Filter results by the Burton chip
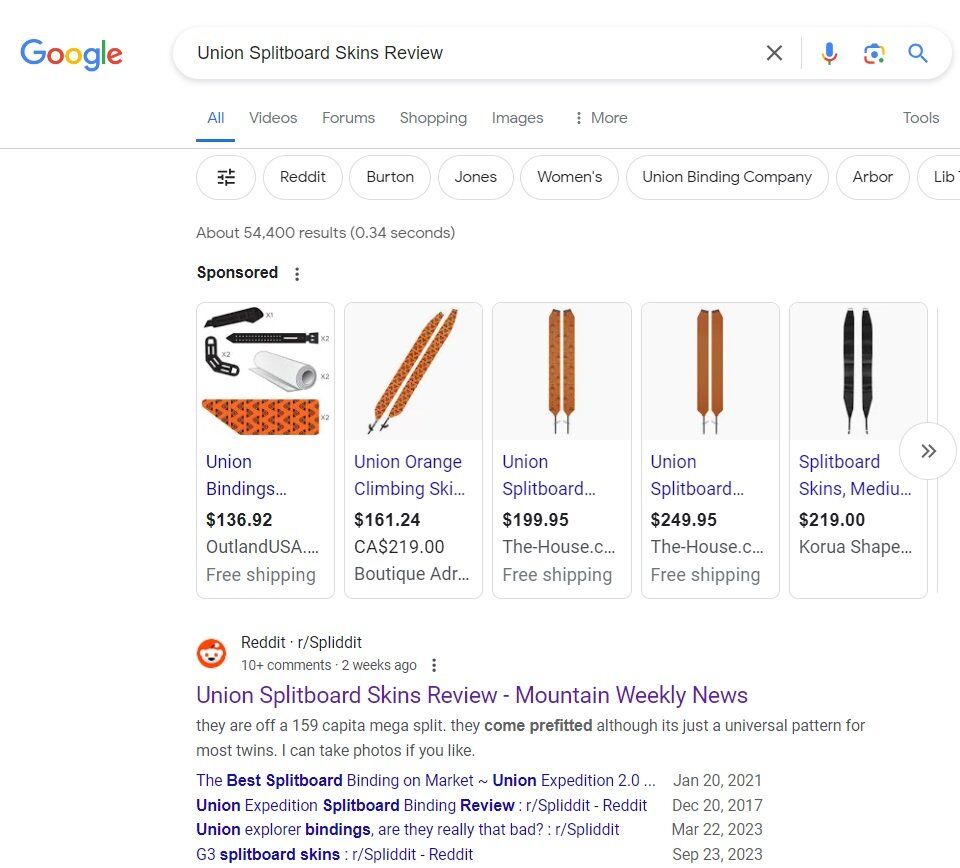Viewport: 960px width, 868px height. click(x=390, y=177)
